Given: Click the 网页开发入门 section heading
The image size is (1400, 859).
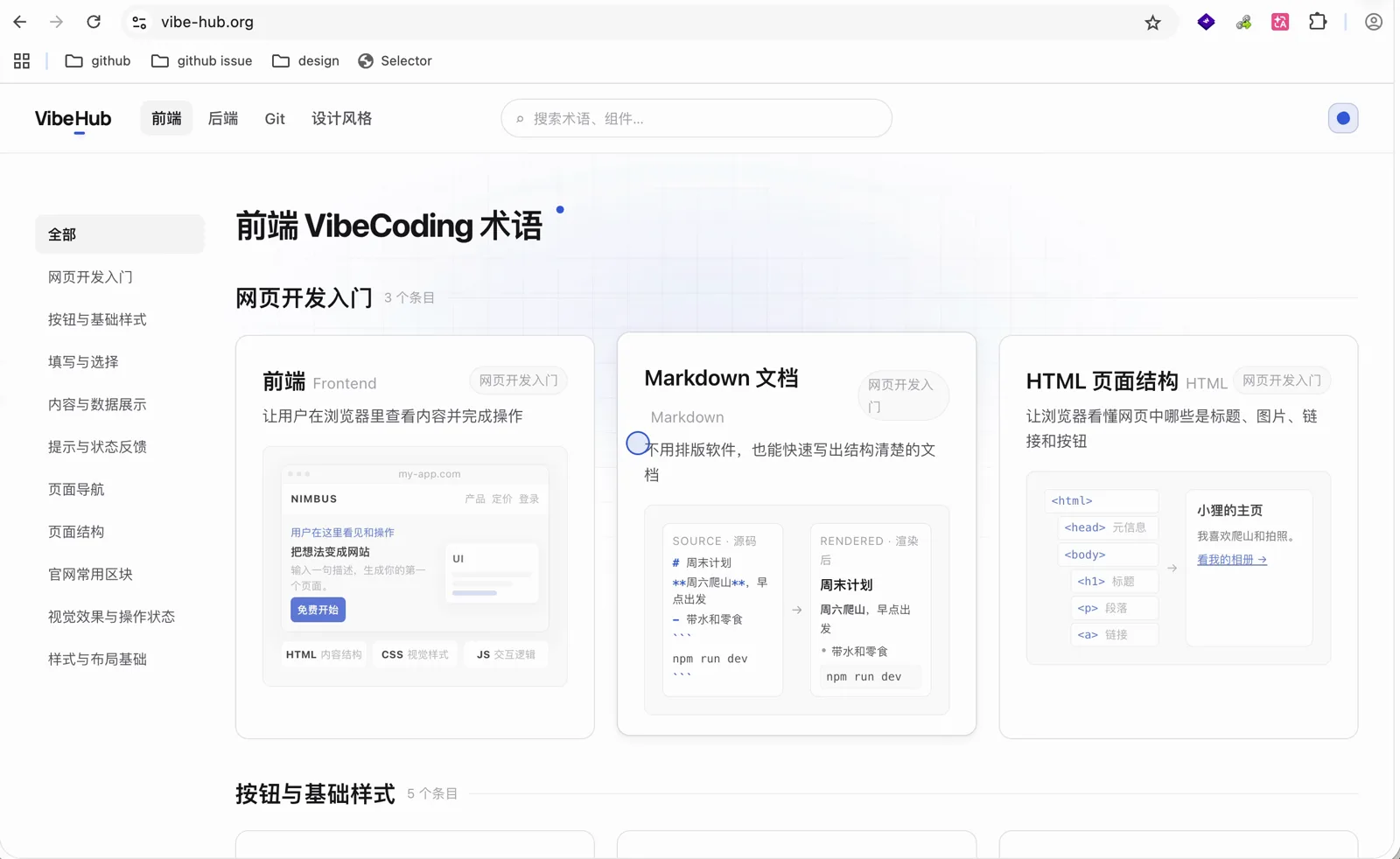Looking at the screenshot, I should [x=304, y=297].
